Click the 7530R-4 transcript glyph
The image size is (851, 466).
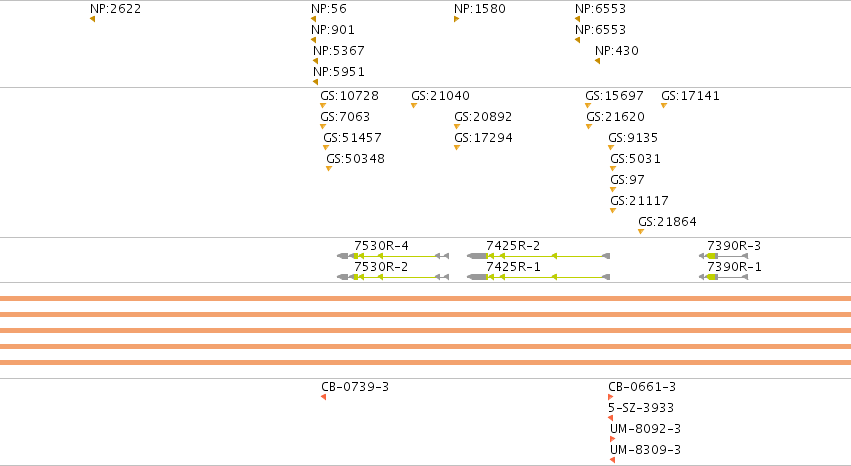pos(393,256)
